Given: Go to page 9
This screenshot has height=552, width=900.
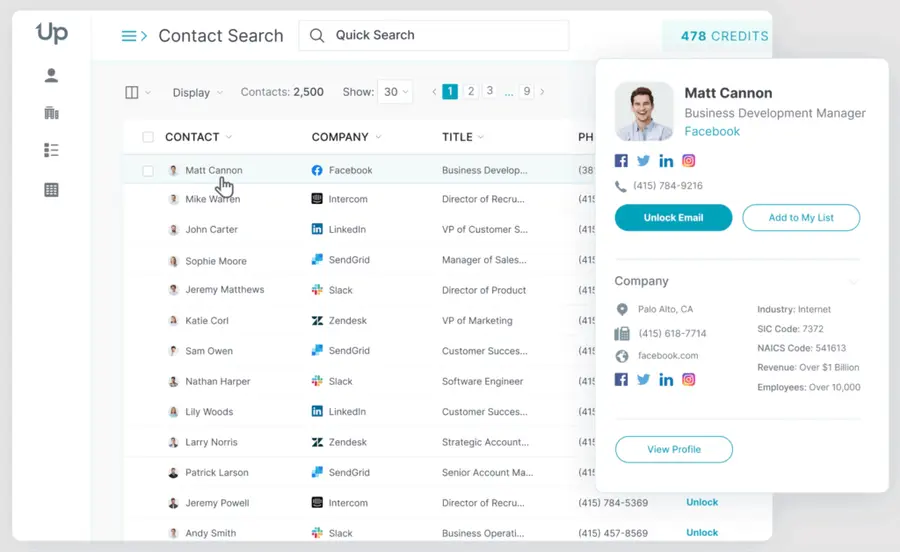Looking at the screenshot, I should tap(526, 91).
